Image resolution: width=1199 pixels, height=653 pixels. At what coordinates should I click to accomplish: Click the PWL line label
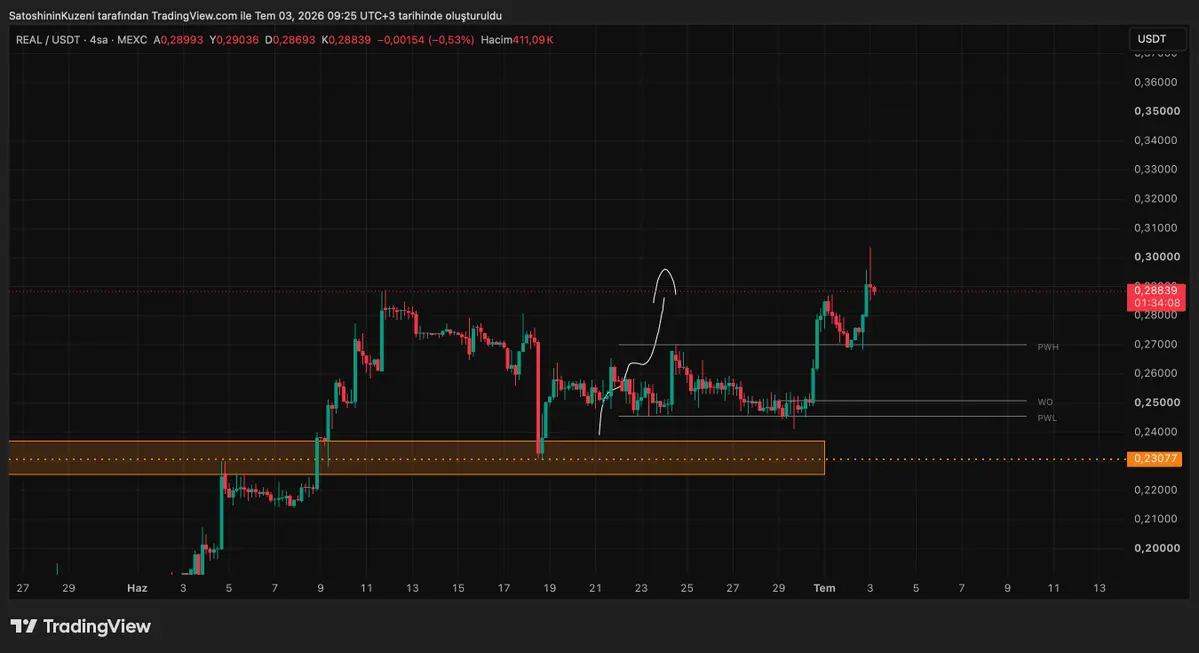point(1047,418)
